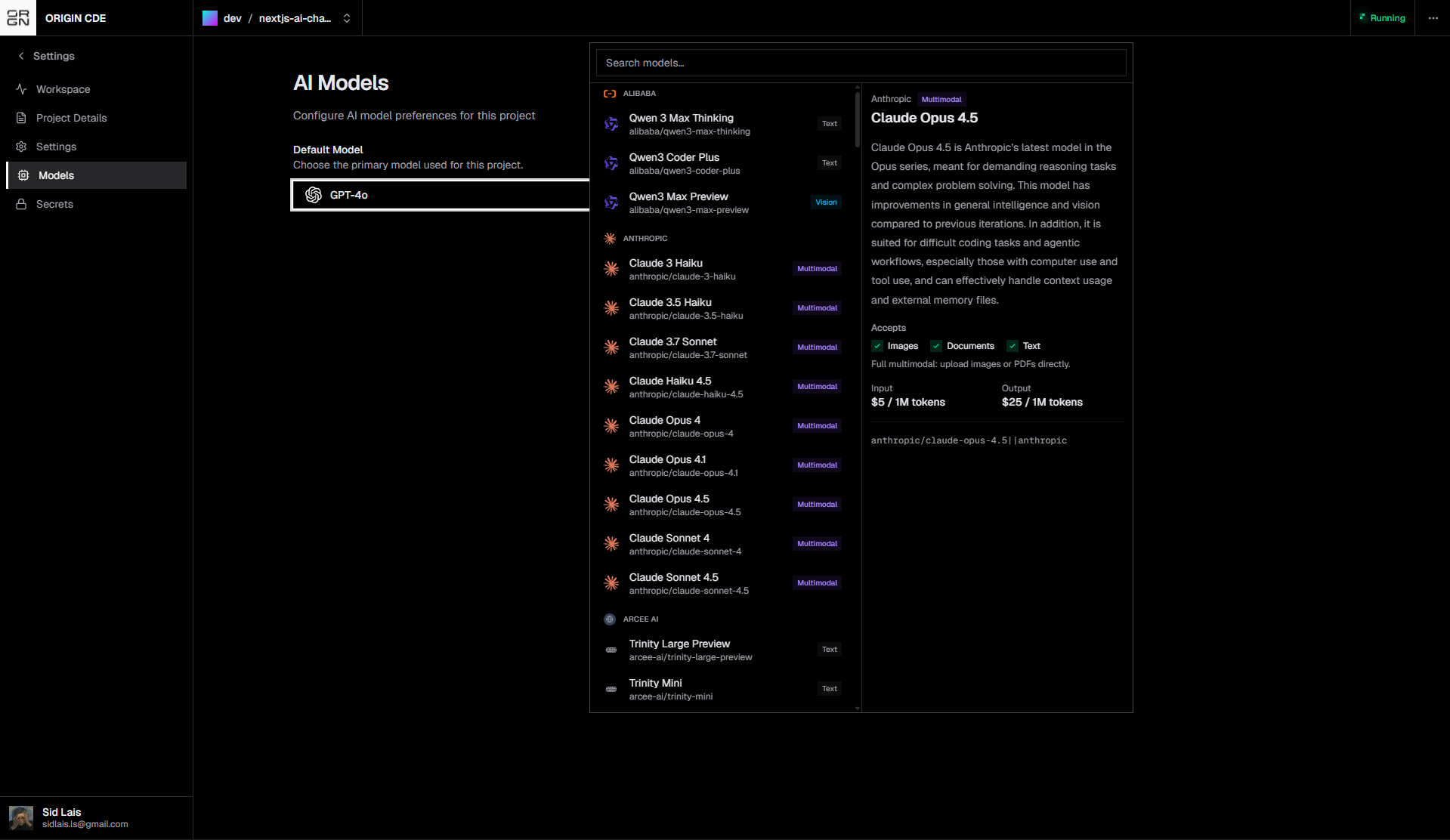Go back using the Settings chevron

[x=21, y=56]
